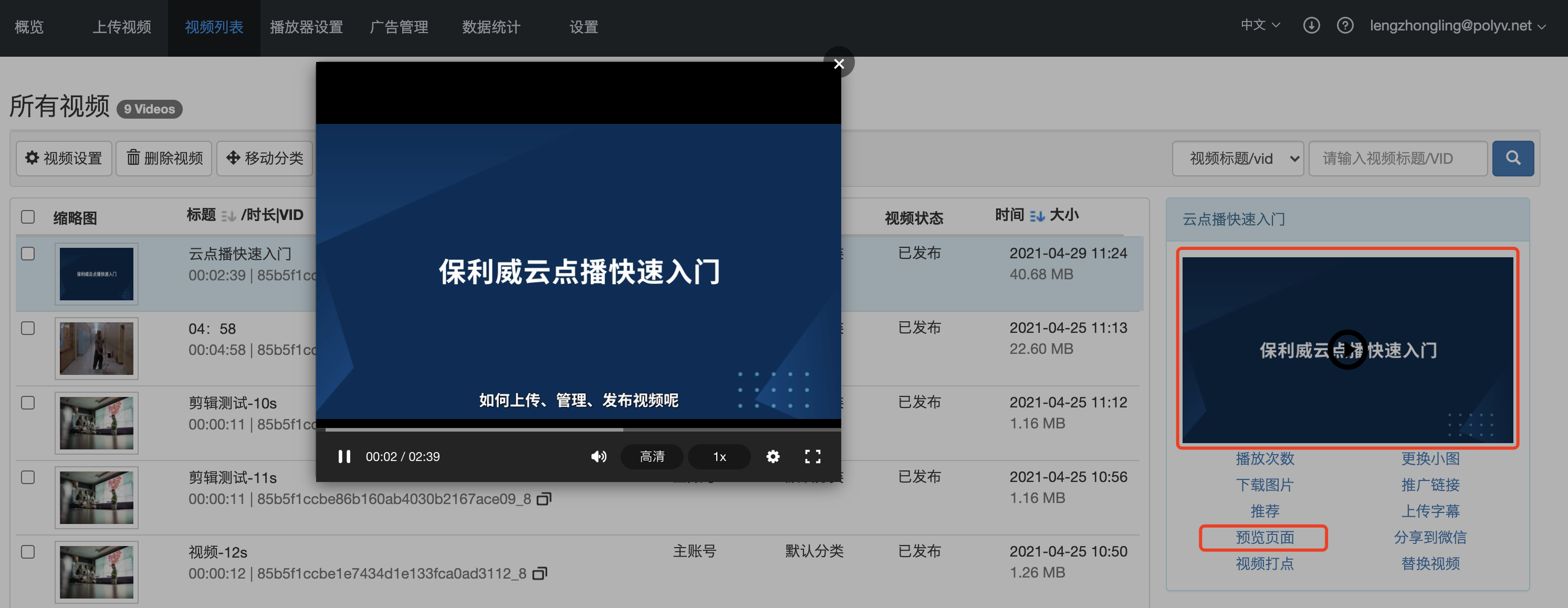
Task: Open the 云点播快速入门 row thumbnail
Action: [x=96, y=274]
